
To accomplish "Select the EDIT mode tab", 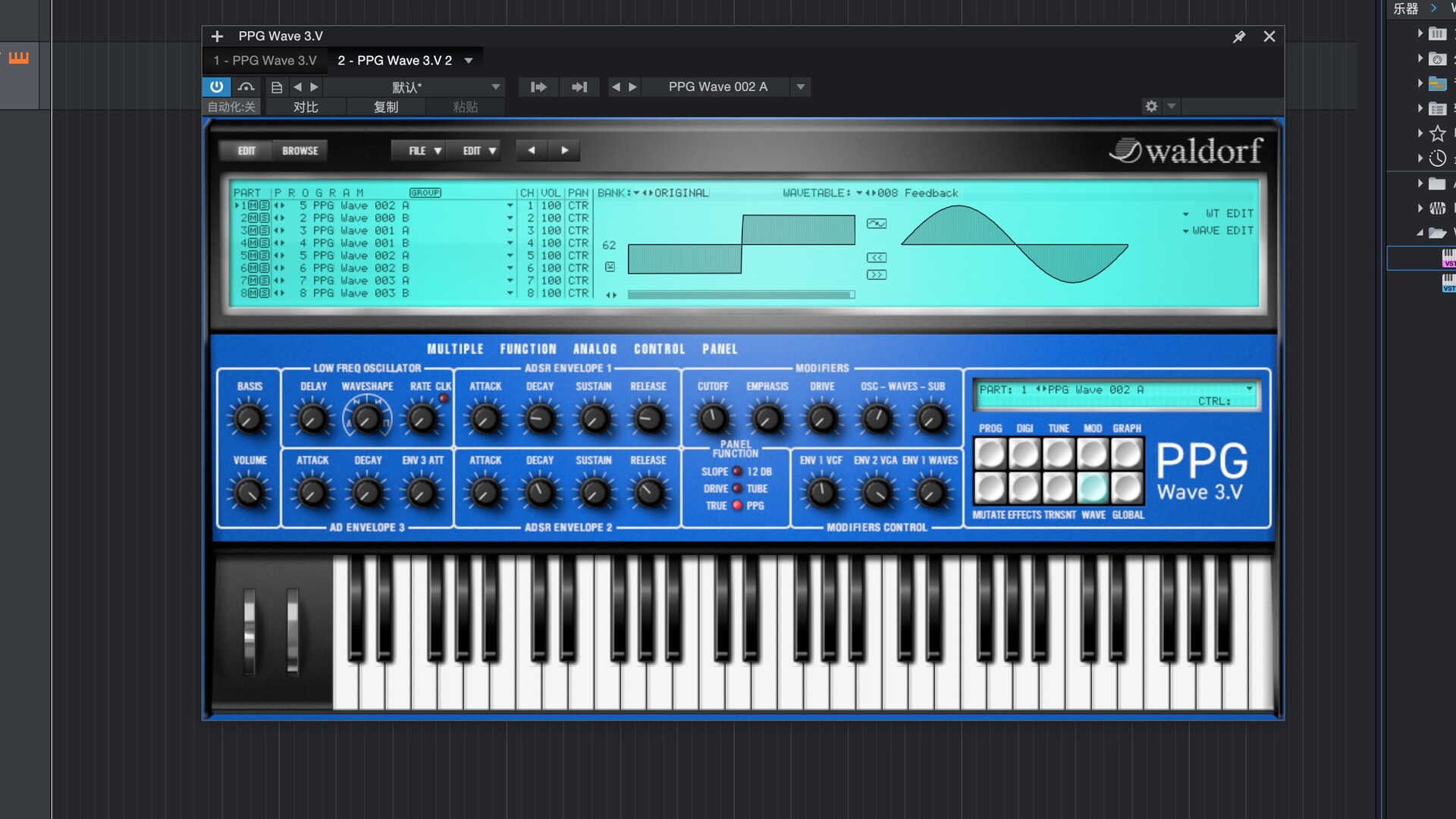I will 246,150.
